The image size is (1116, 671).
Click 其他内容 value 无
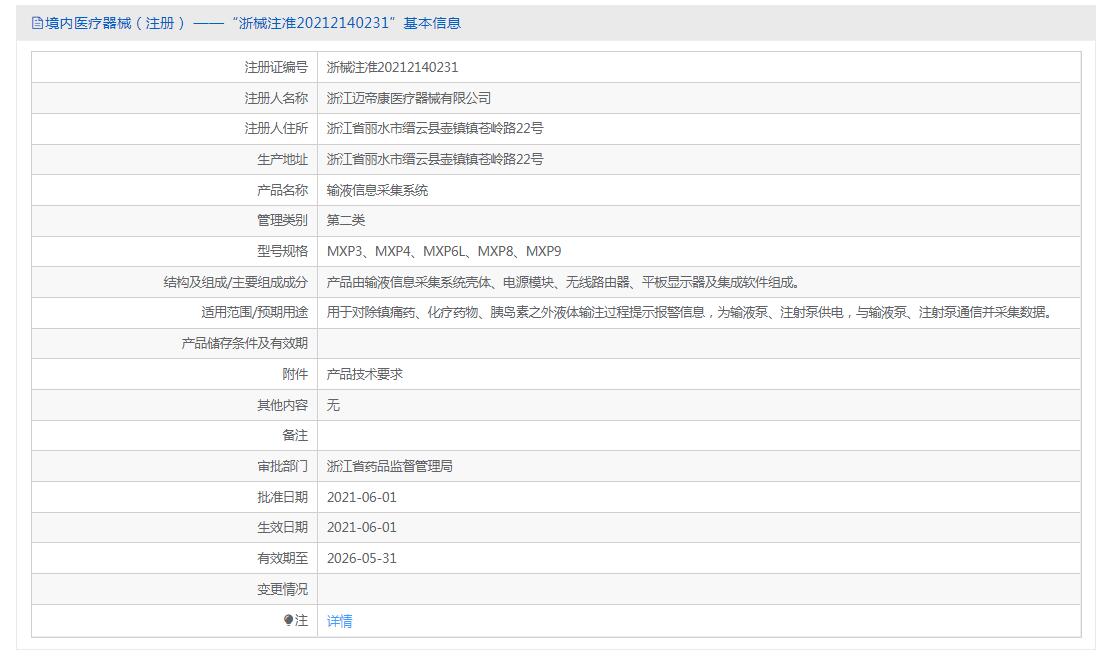click(333, 405)
